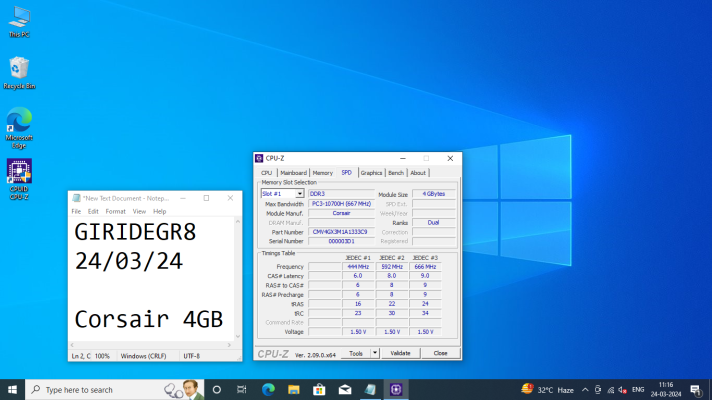The height and width of the screenshot is (400, 712).
Task: Click the Dual ranks value
Action: coord(434,222)
